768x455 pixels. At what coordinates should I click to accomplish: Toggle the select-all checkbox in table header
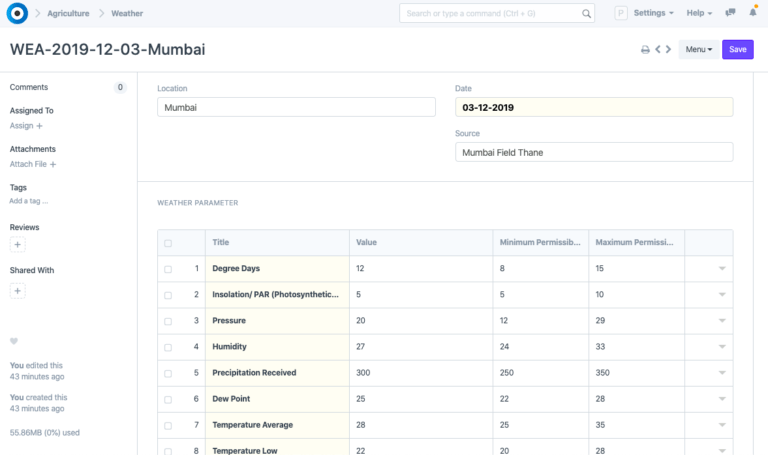point(168,243)
